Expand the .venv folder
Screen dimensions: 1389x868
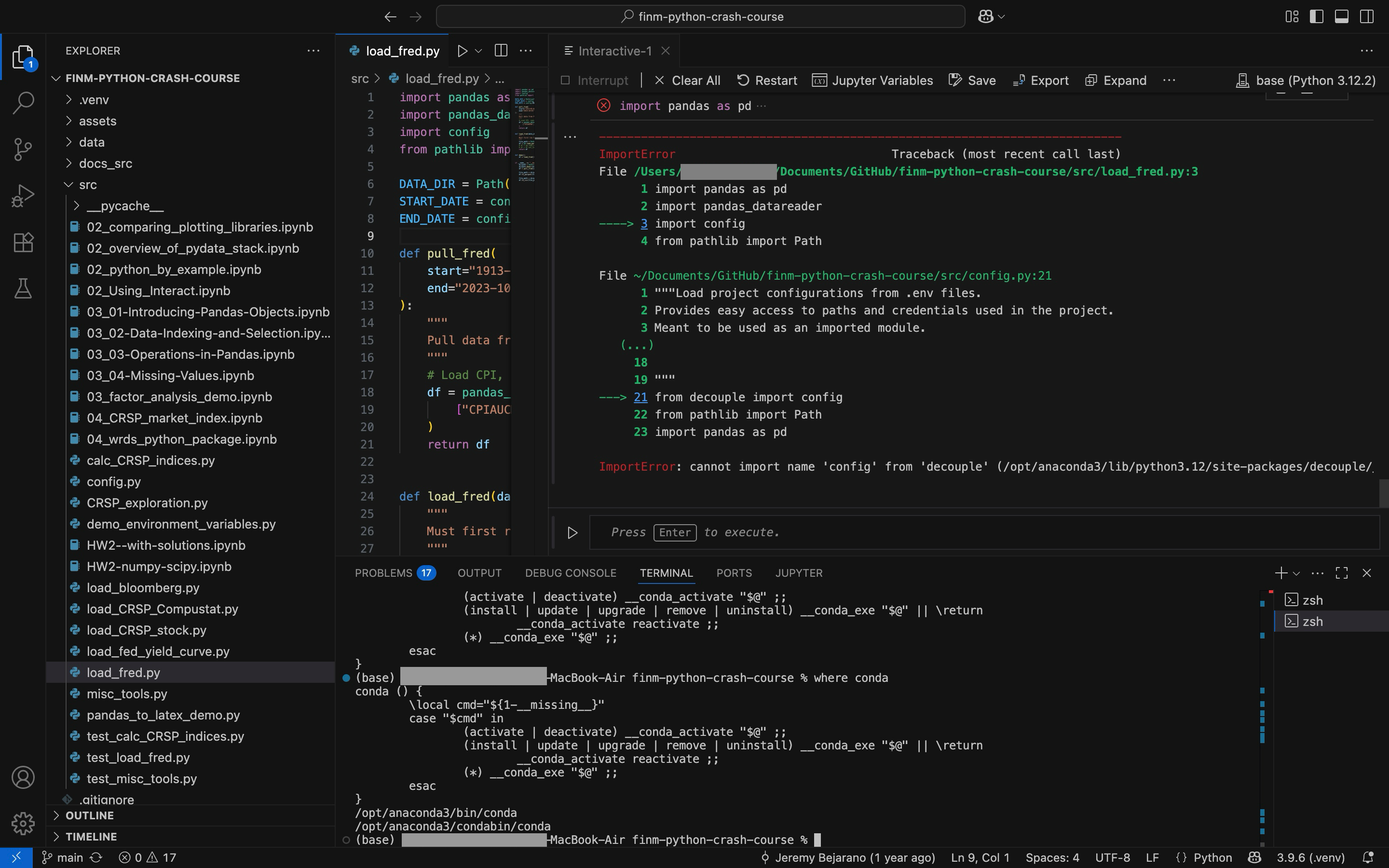(x=69, y=100)
